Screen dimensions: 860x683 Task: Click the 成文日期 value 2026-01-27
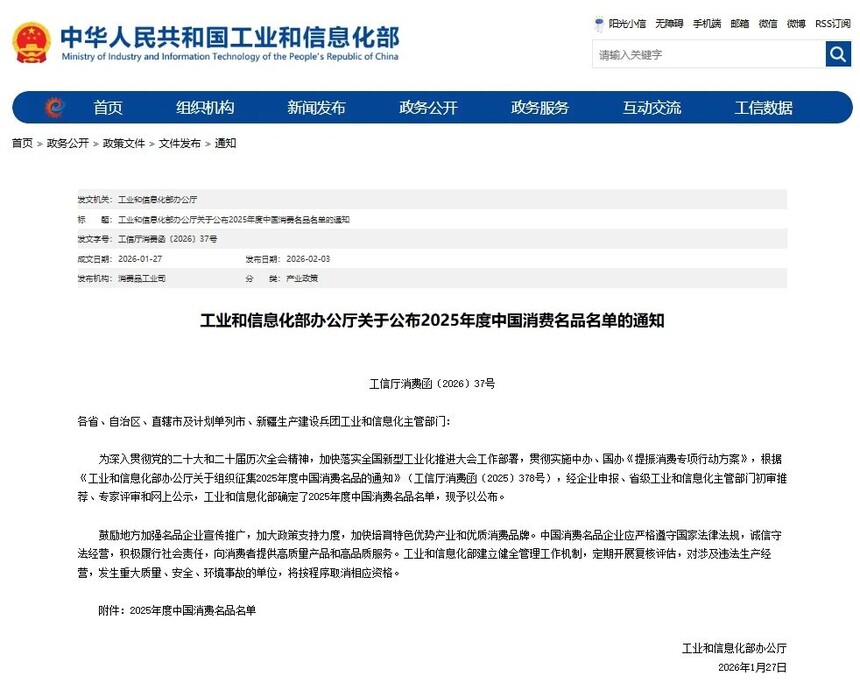pos(140,259)
